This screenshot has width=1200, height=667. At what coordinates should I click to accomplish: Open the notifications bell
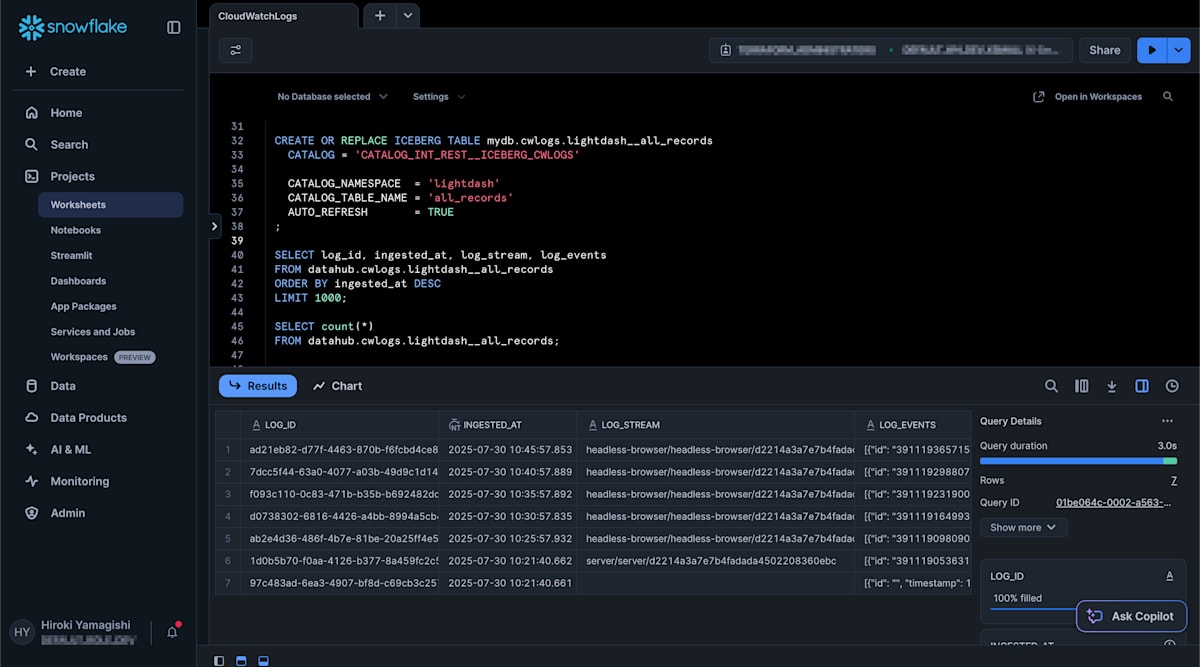pos(172,632)
